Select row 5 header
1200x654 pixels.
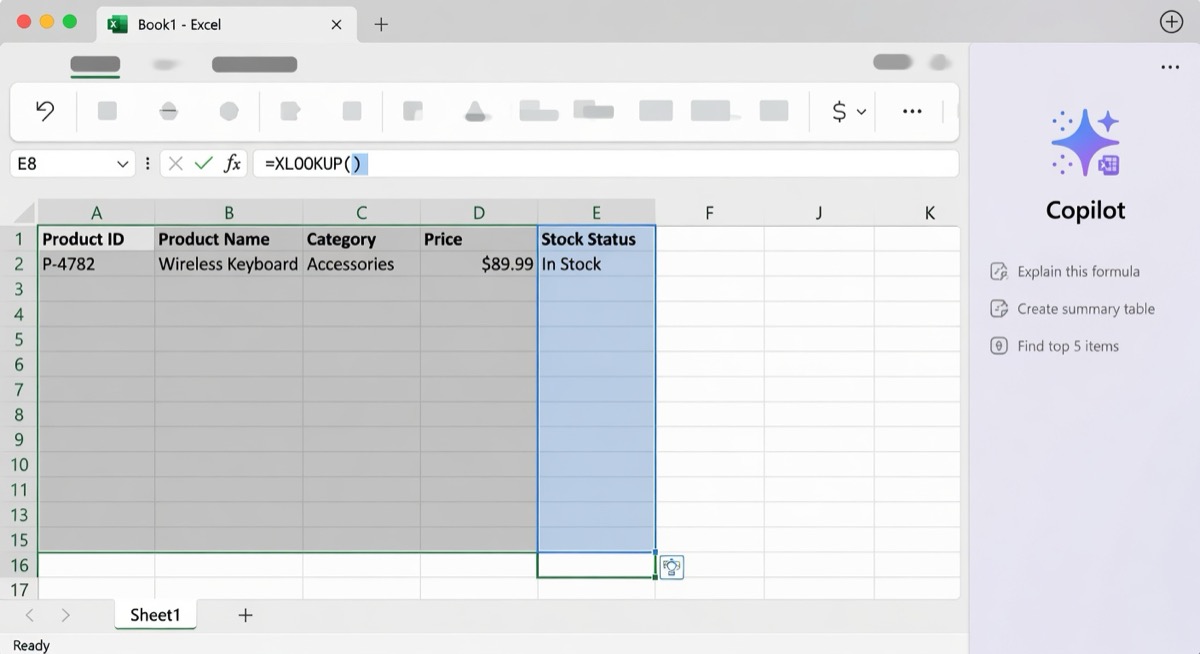point(18,339)
